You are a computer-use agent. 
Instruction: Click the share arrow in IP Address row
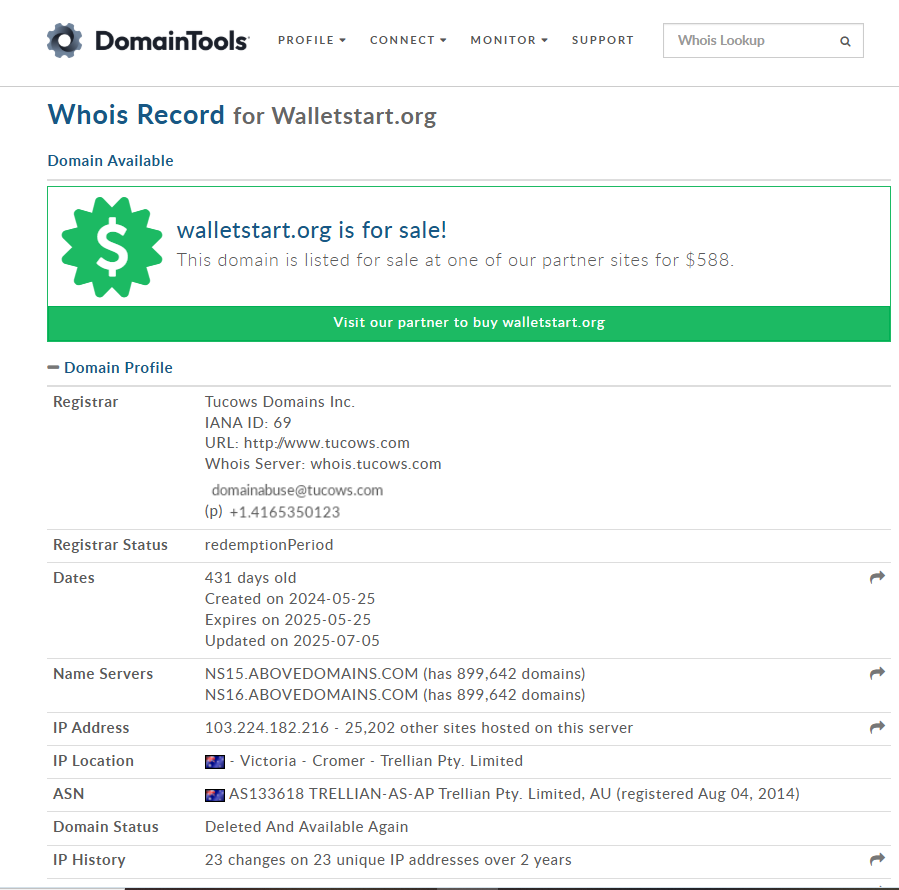click(877, 727)
